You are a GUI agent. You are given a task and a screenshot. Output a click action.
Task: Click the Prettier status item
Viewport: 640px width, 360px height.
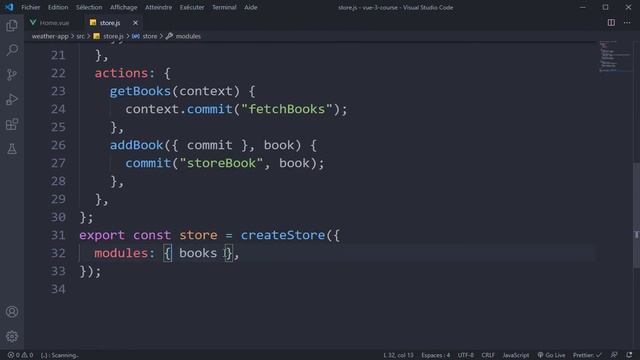[587, 355]
